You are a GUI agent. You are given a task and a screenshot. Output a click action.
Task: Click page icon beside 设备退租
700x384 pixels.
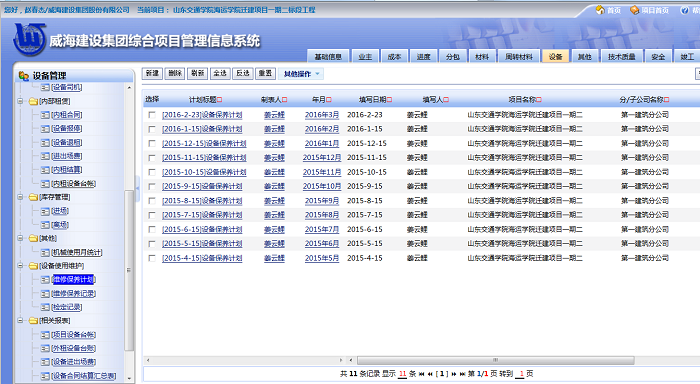tap(45, 142)
